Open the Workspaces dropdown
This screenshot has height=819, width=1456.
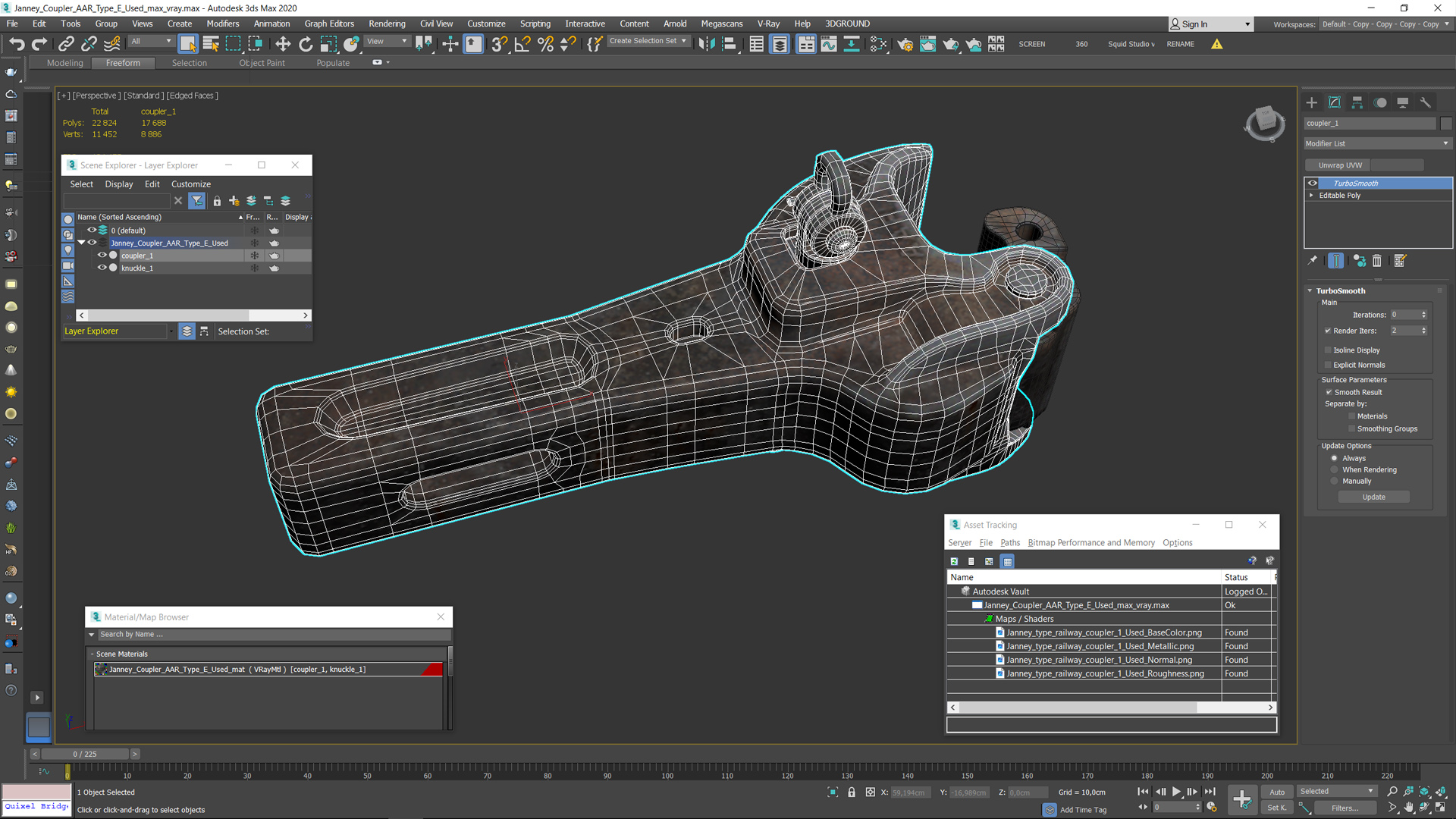pos(1385,24)
